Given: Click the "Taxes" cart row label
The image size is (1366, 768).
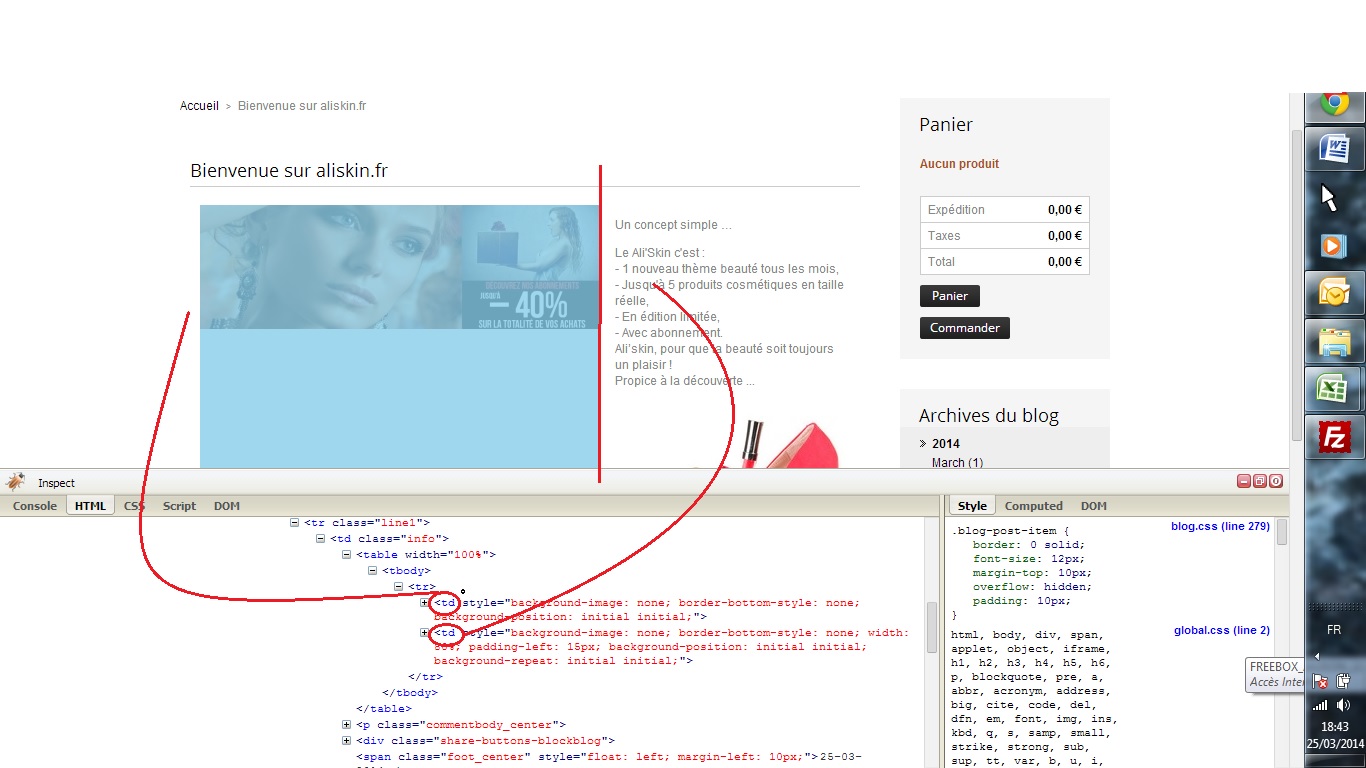Looking at the screenshot, I should point(944,236).
